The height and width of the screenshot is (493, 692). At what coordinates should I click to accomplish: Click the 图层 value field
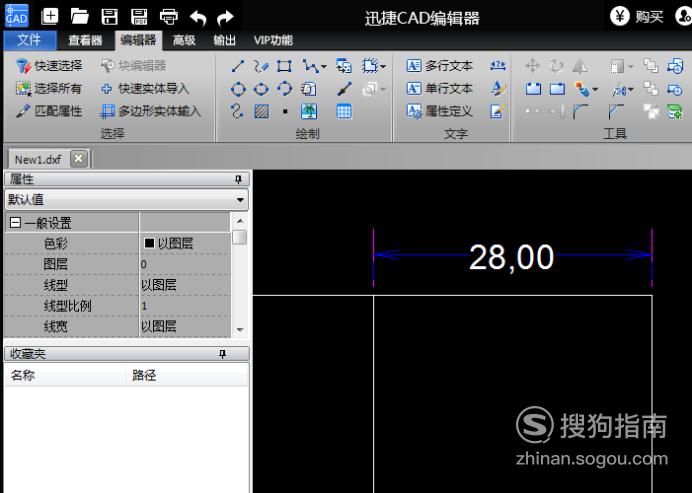point(184,264)
